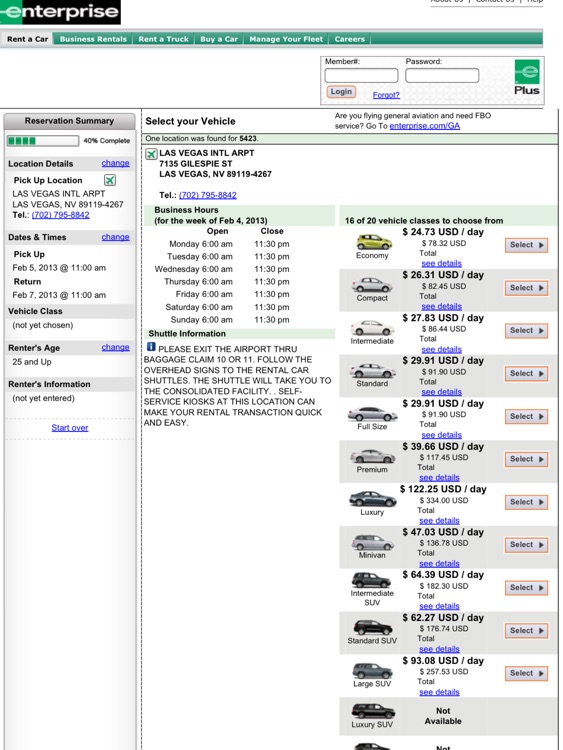
Task: Change the Dates & Times
Action: [115, 237]
